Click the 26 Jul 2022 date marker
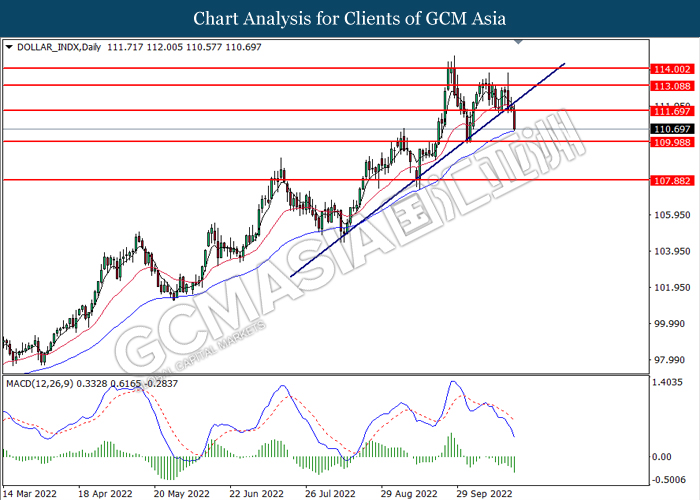 330,494
